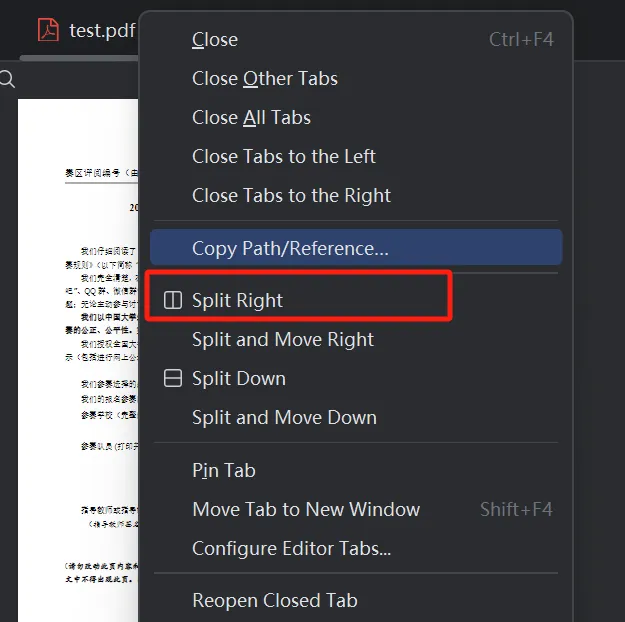The image size is (625, 622).
Task: Select Close from the context menu
Action: [215, 40]
